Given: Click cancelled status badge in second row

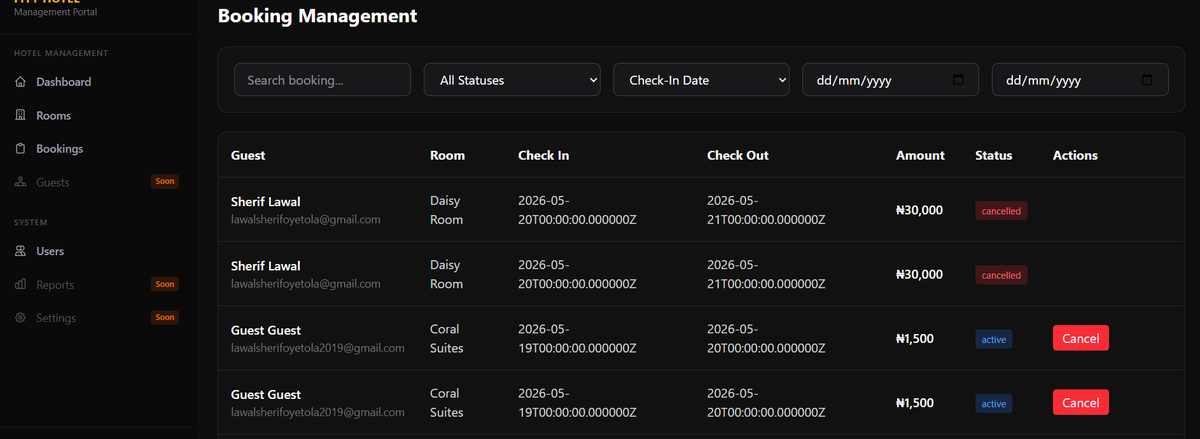Looking at the screenshot, I should pos(1001,275).
